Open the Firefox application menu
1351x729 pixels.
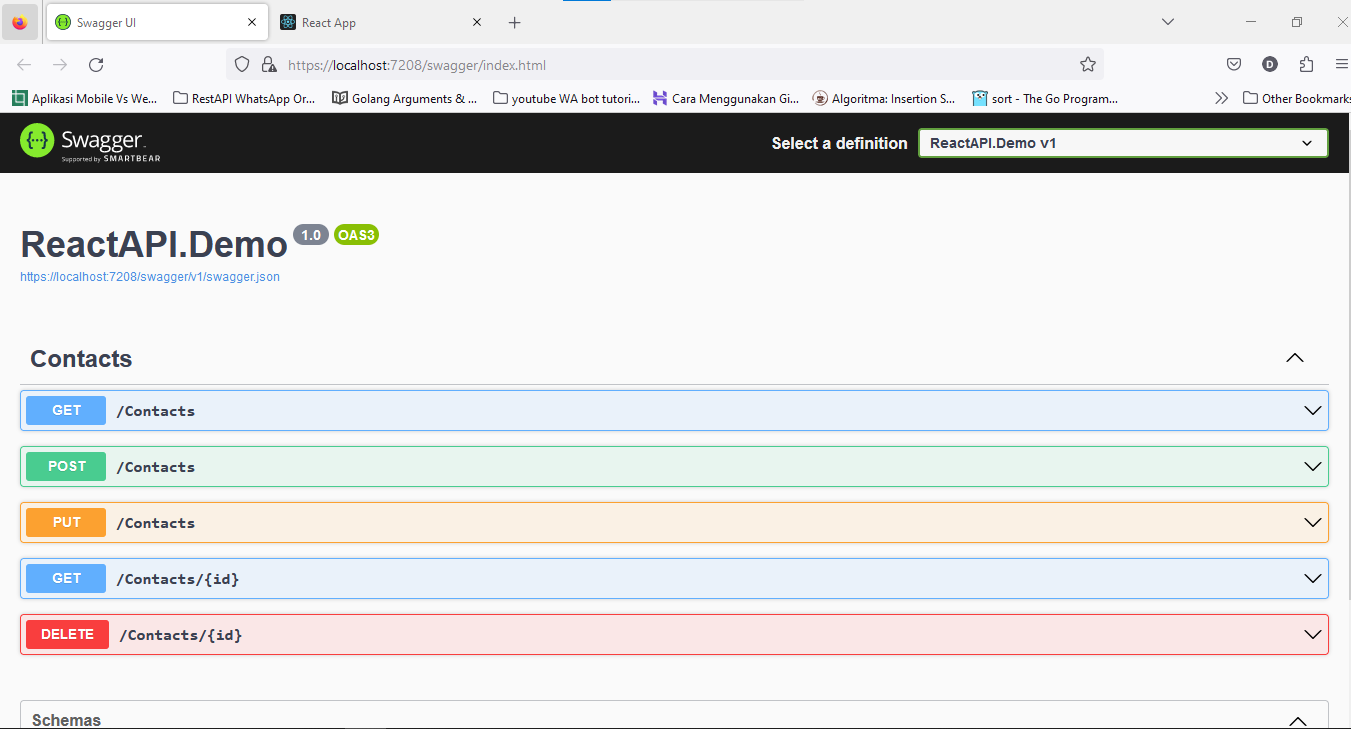tap(1341, 65)
